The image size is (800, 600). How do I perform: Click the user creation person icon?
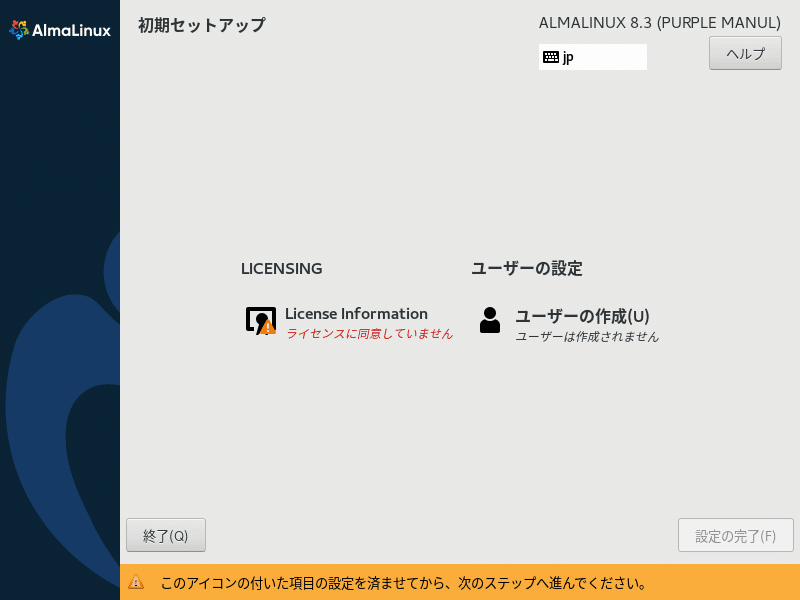[x=490, y=320]
